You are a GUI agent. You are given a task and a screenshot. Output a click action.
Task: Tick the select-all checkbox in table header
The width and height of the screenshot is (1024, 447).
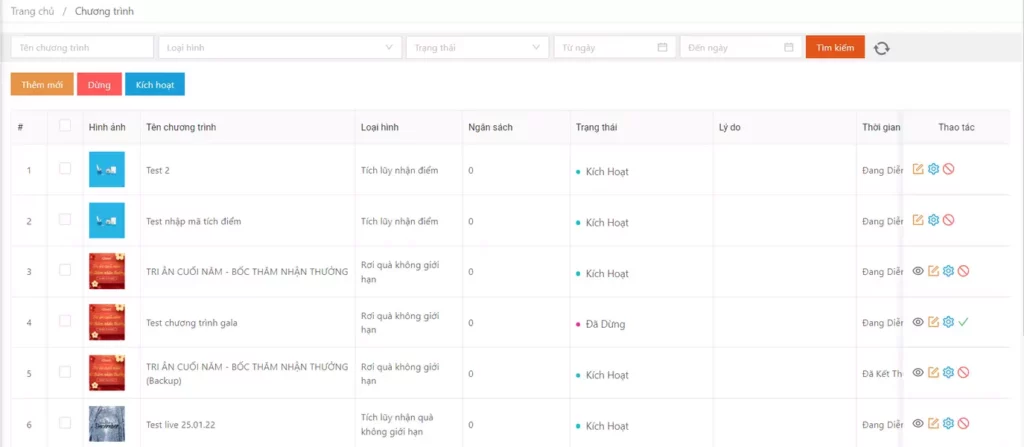click(65, 126)
